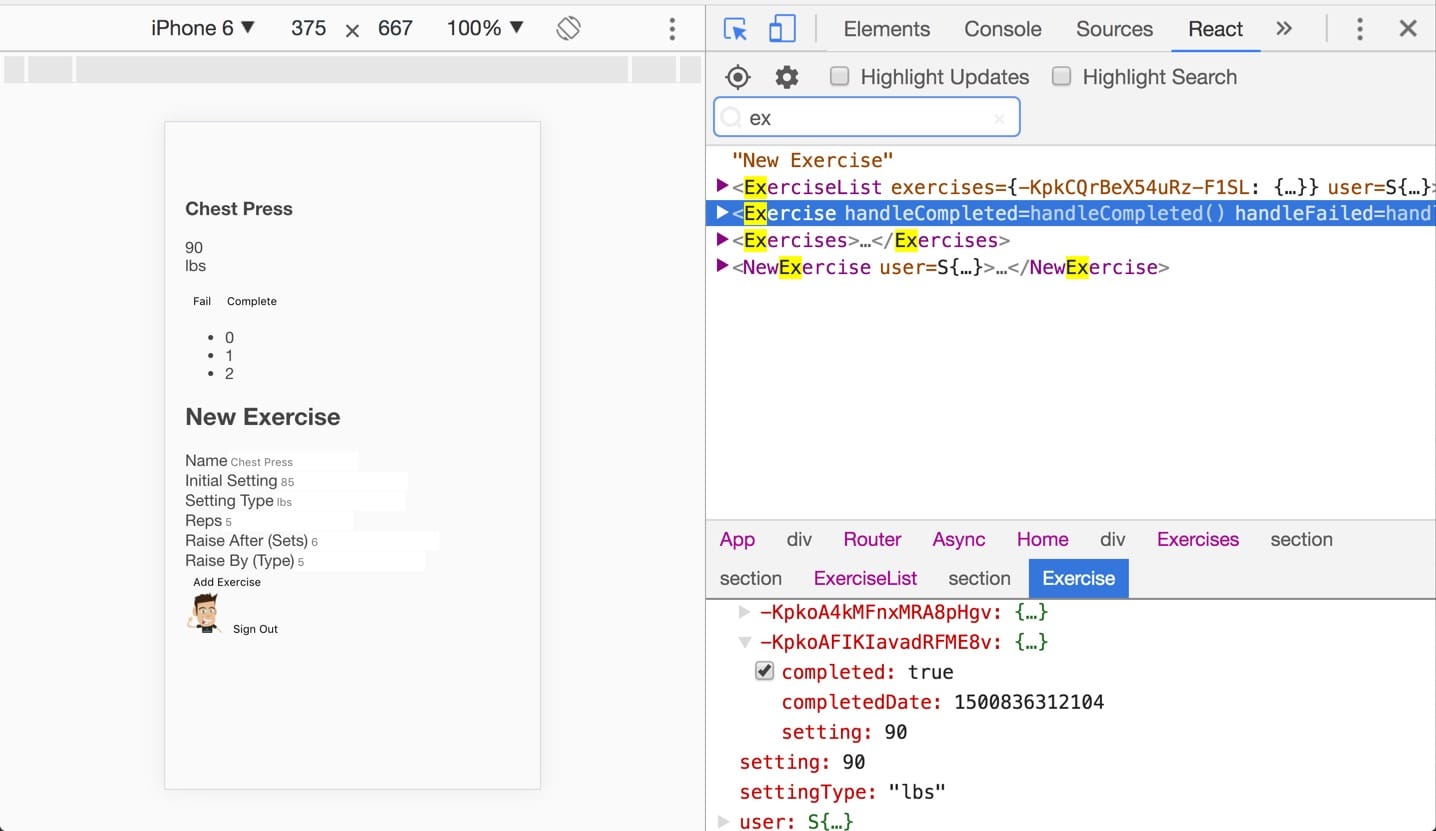This screenshot has width=1436, height=831.
Task: Click the inspect element picker icon
Action: [x=735, y=29]
